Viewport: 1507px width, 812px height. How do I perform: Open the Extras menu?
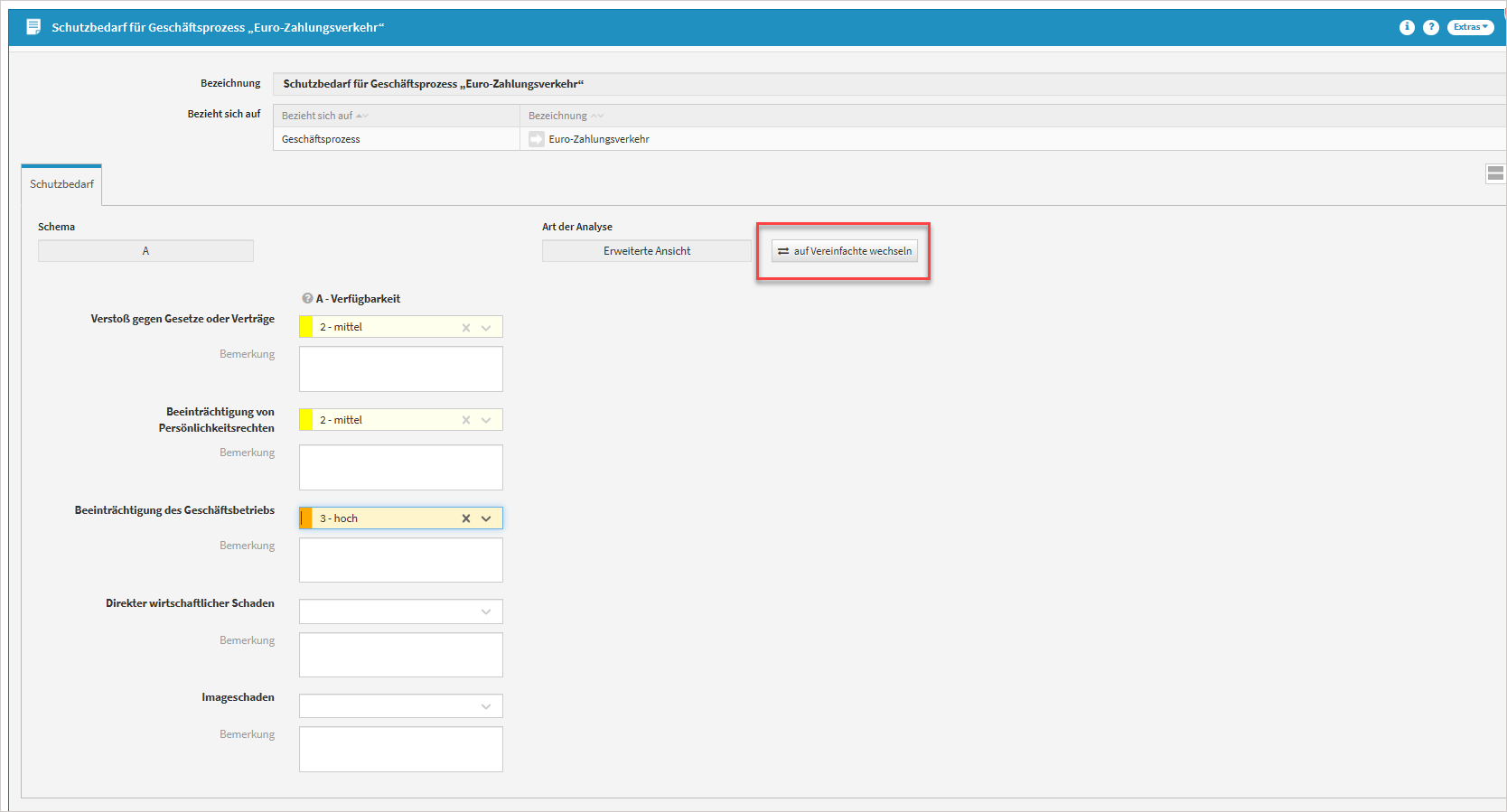point(1470,27)
